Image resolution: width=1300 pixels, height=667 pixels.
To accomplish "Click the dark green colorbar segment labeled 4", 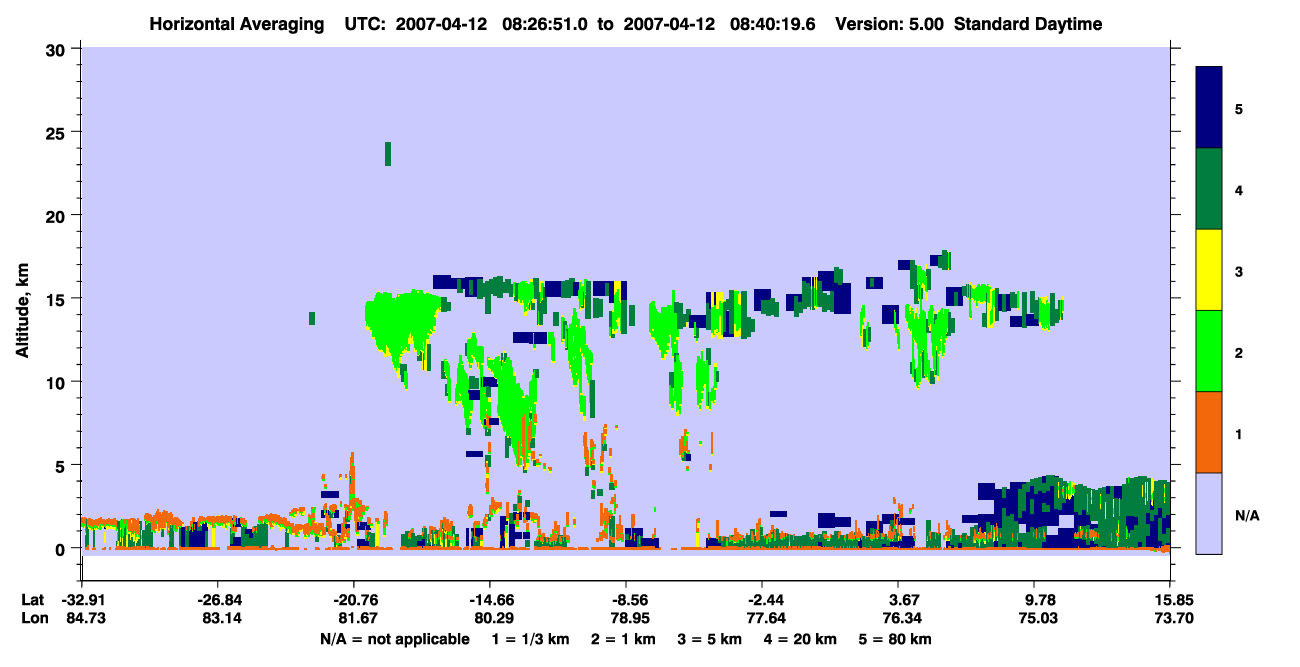I will [x=1209, y=189].
